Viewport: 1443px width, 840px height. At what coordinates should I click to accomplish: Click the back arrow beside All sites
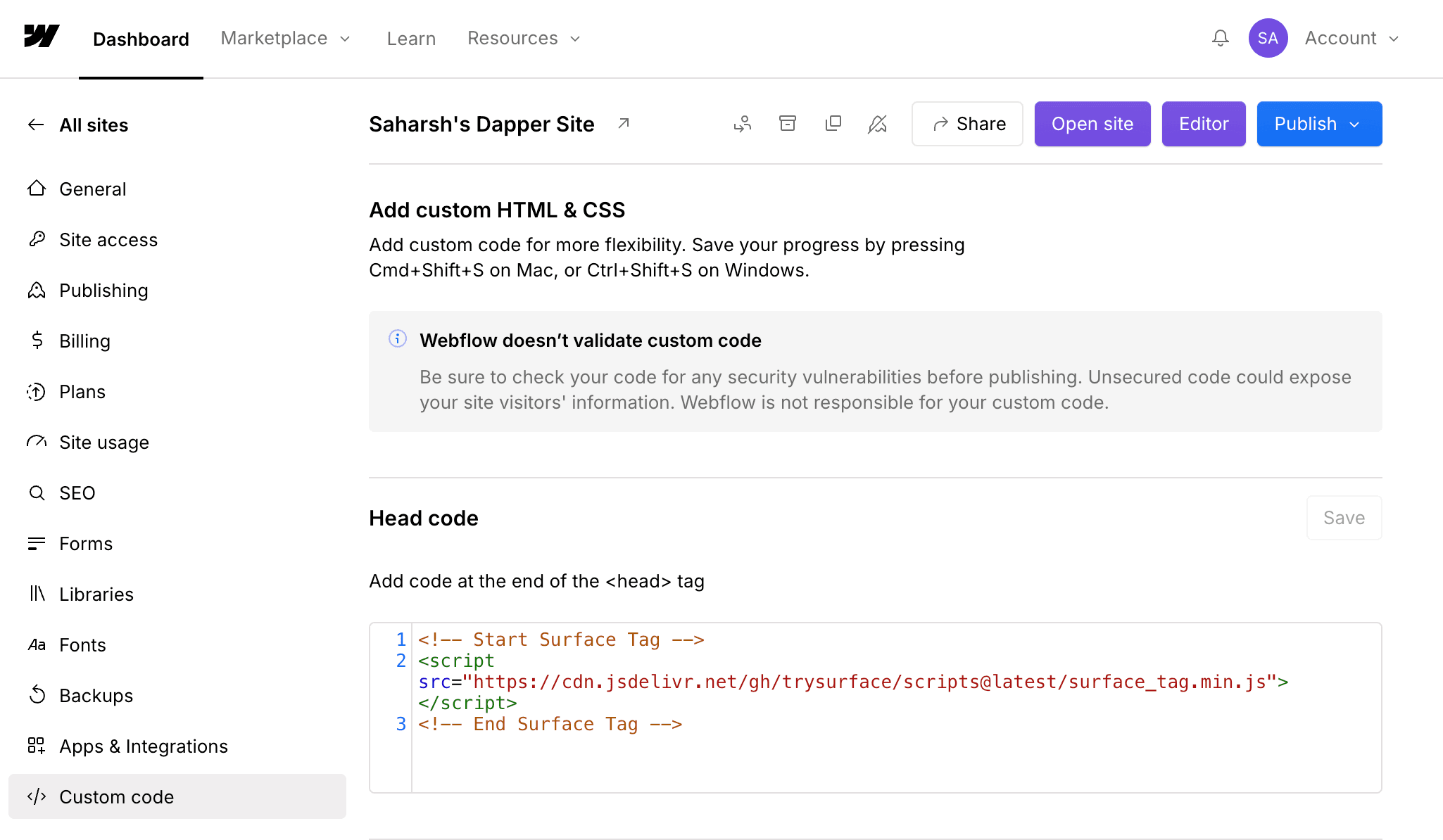(36, 125)
